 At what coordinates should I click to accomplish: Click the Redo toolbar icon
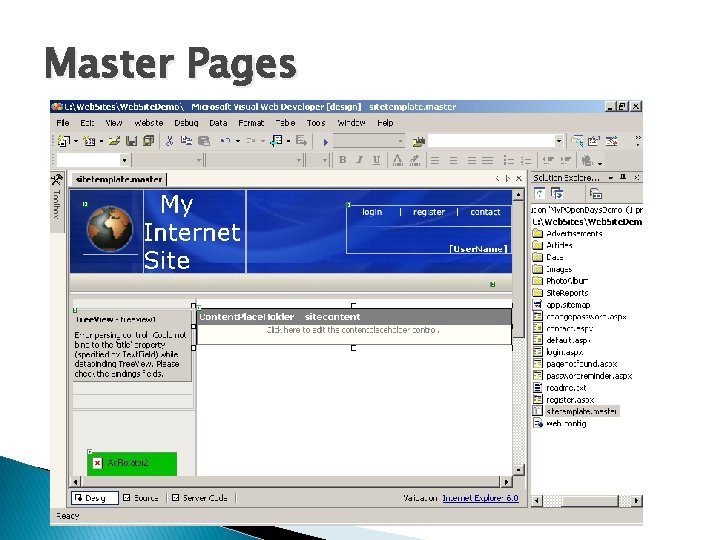pyautogui.click(x=251, y=141)
